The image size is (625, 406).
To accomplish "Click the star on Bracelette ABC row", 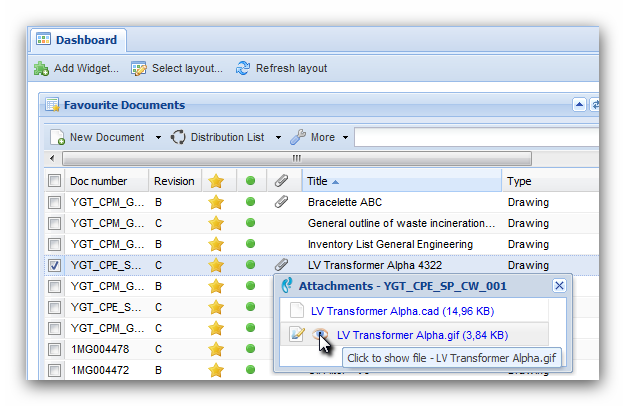I will click(x=216, y=202).
